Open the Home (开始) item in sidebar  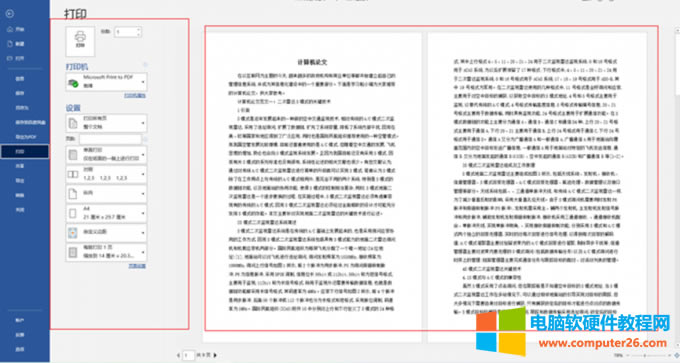coord(16,29)
